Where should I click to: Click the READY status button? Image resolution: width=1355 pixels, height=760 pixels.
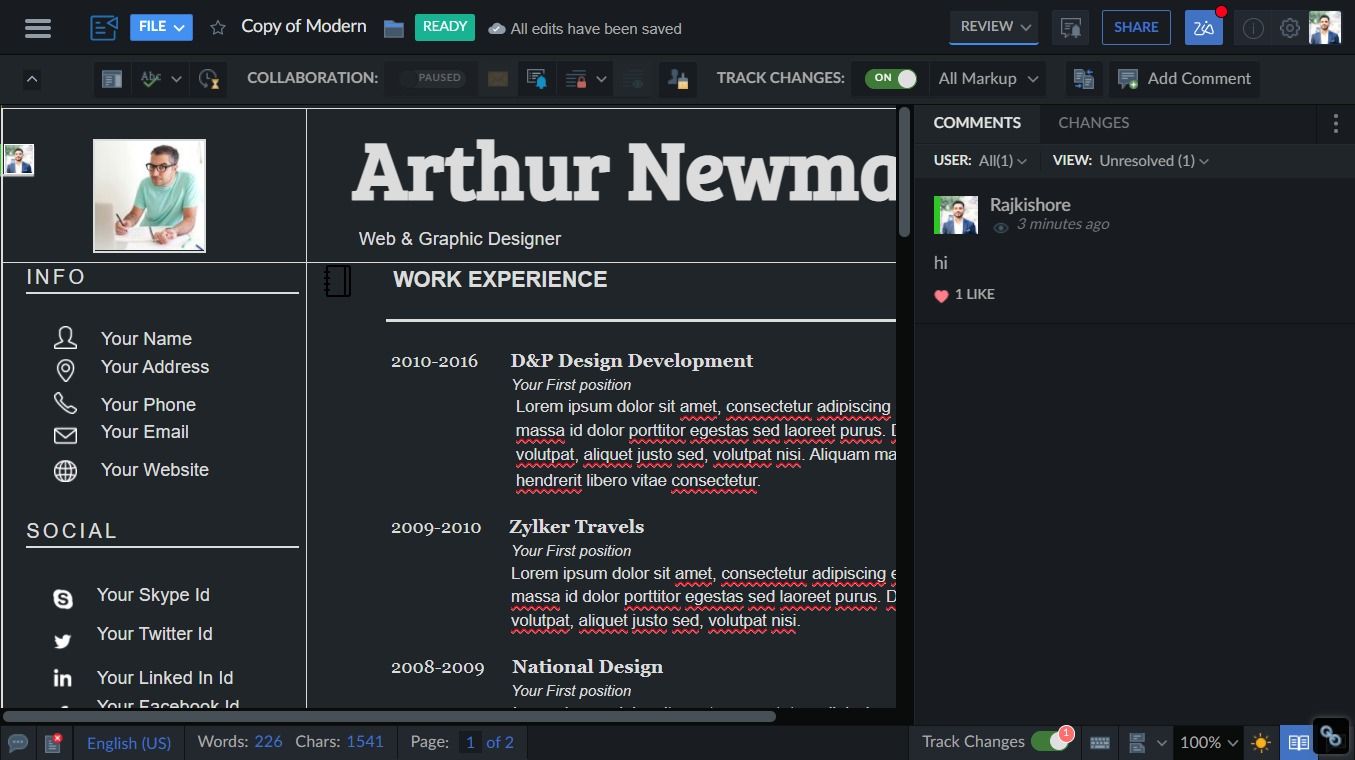[445, 27]
